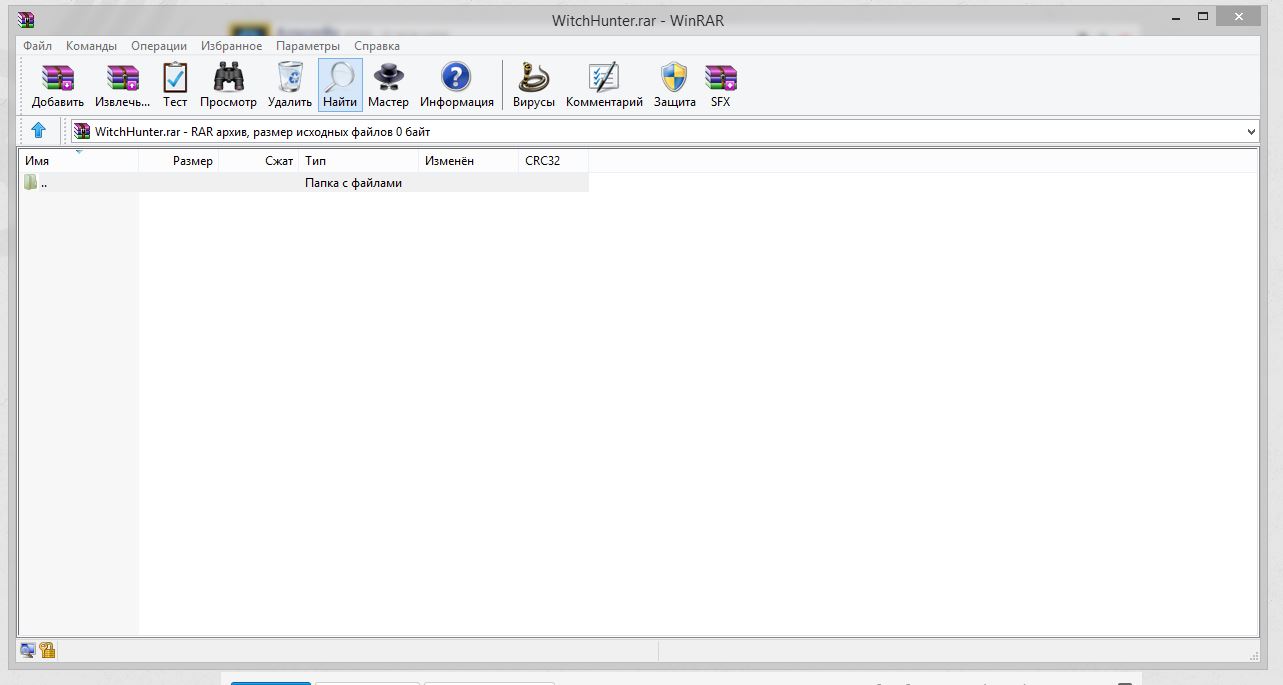Viewport: 1283px width, 685px height.
Task: Run the Тест archive test tool
Action: (175, 85)
